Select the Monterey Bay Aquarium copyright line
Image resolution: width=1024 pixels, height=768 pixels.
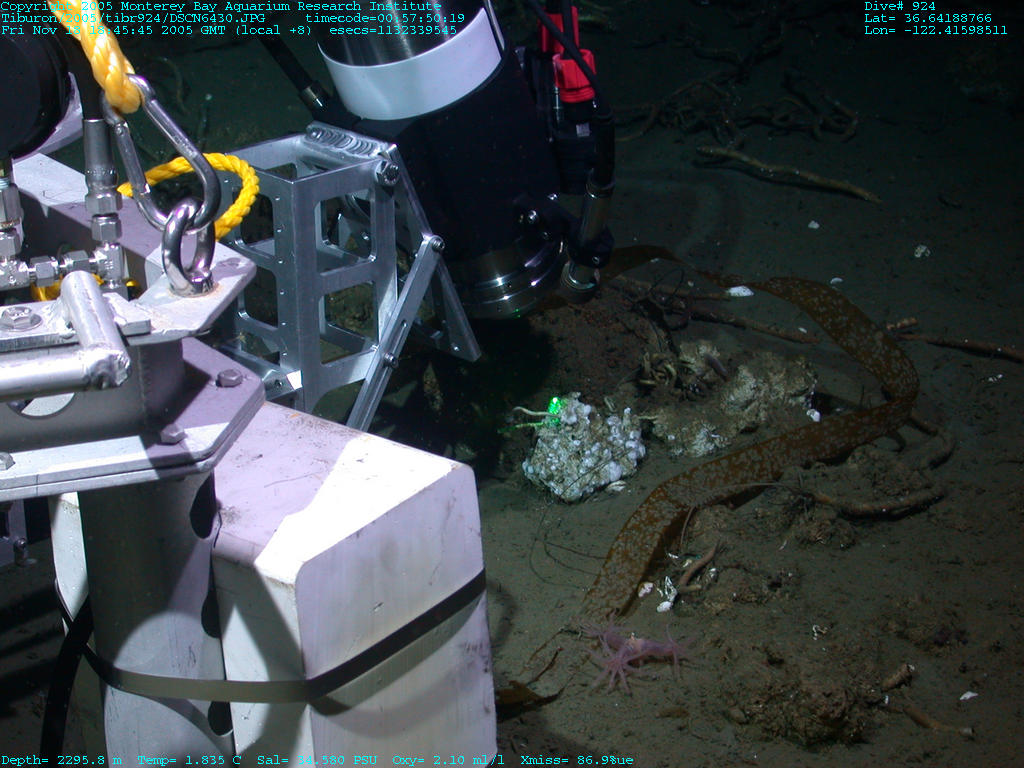click(220, 6)
